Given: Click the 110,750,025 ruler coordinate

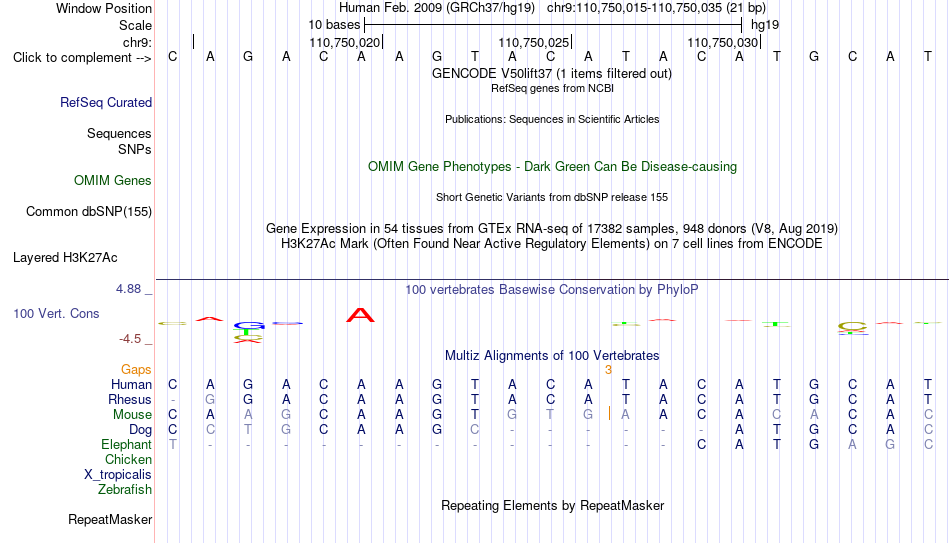Looking at the screenshot, I should click(534, 42).
